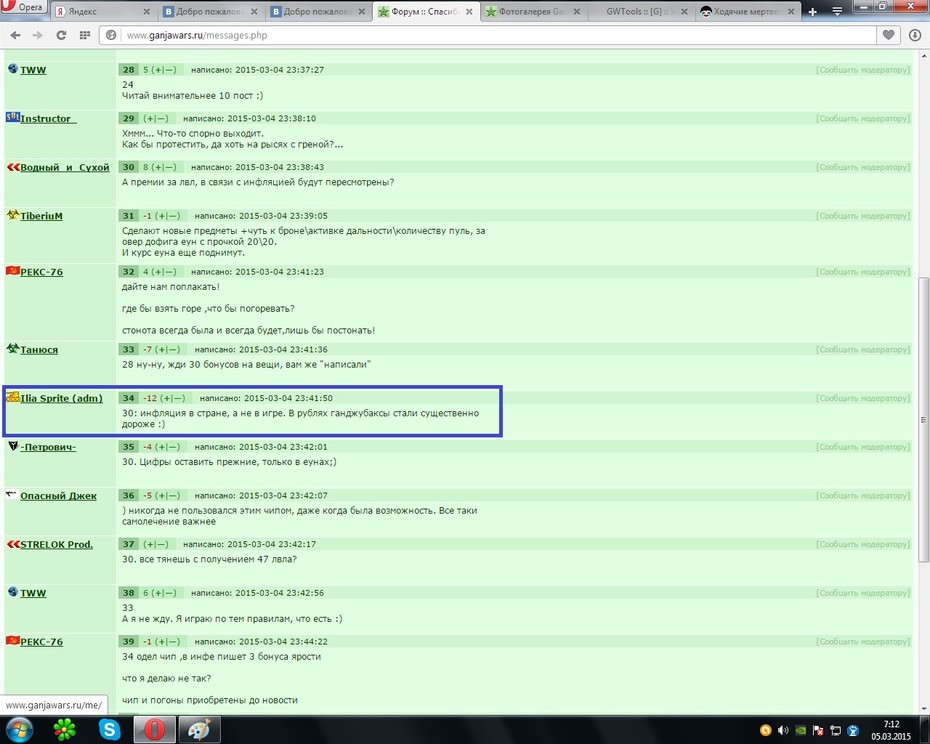Click post number 34 anchor
Viewport: 930px width, 744px height.
click(x=129, y=398)
